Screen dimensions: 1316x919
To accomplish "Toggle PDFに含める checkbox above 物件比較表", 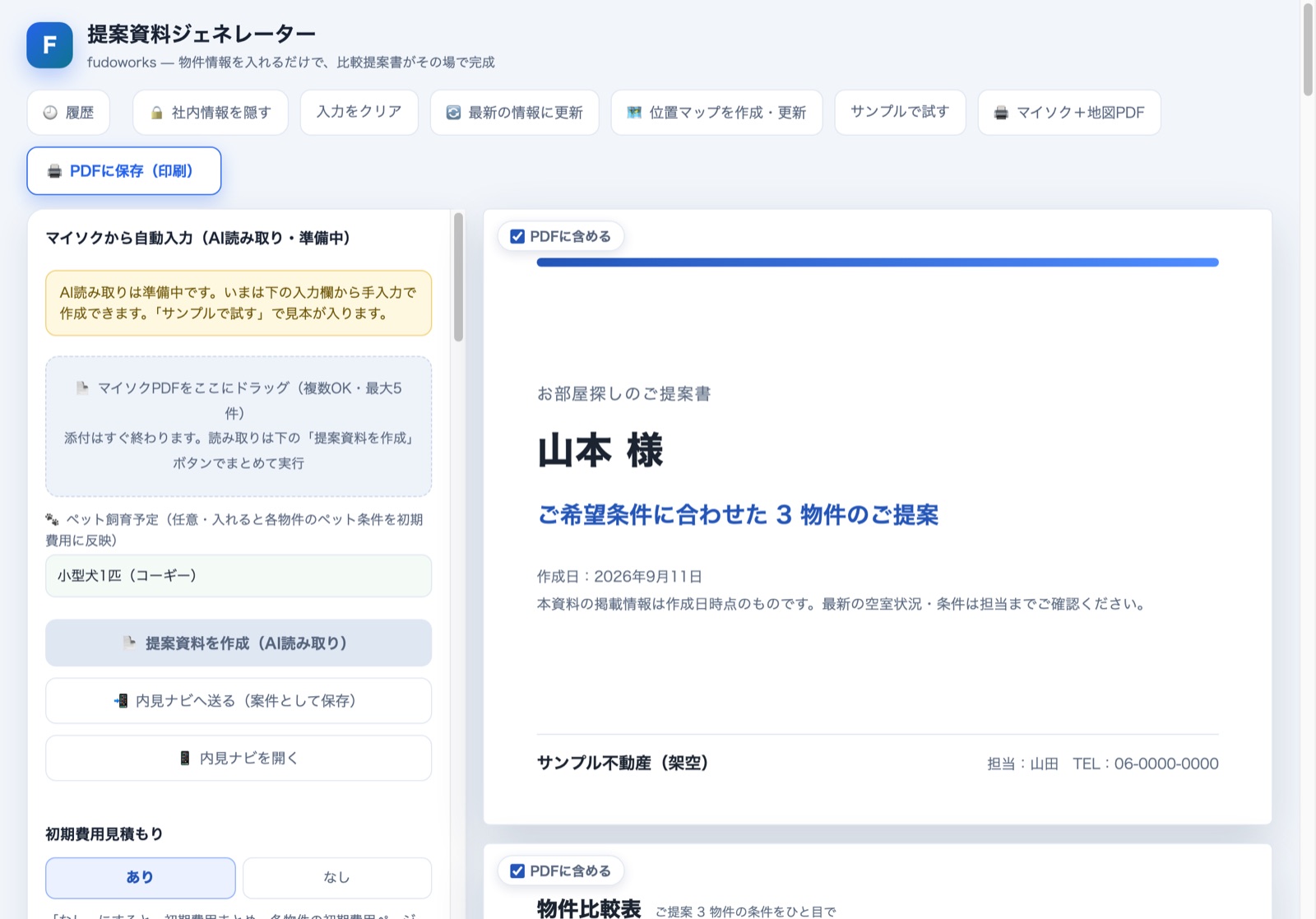I will 517,871.
